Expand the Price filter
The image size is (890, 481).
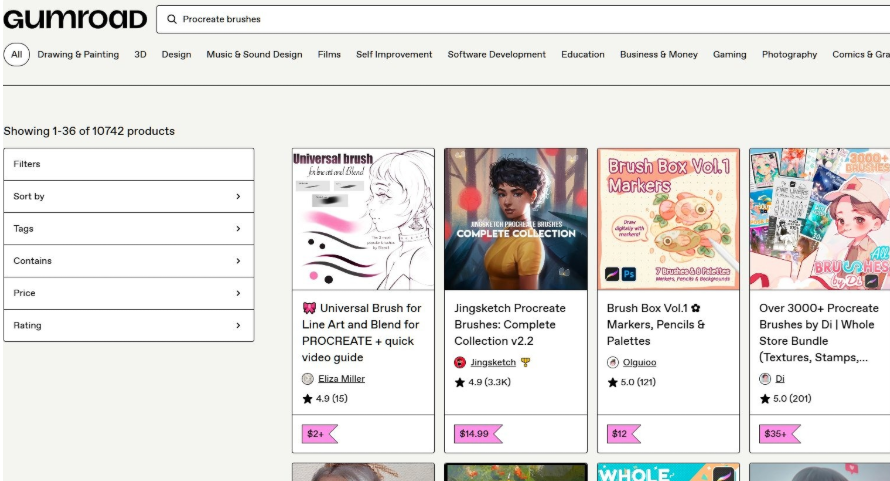coord(129,293)
